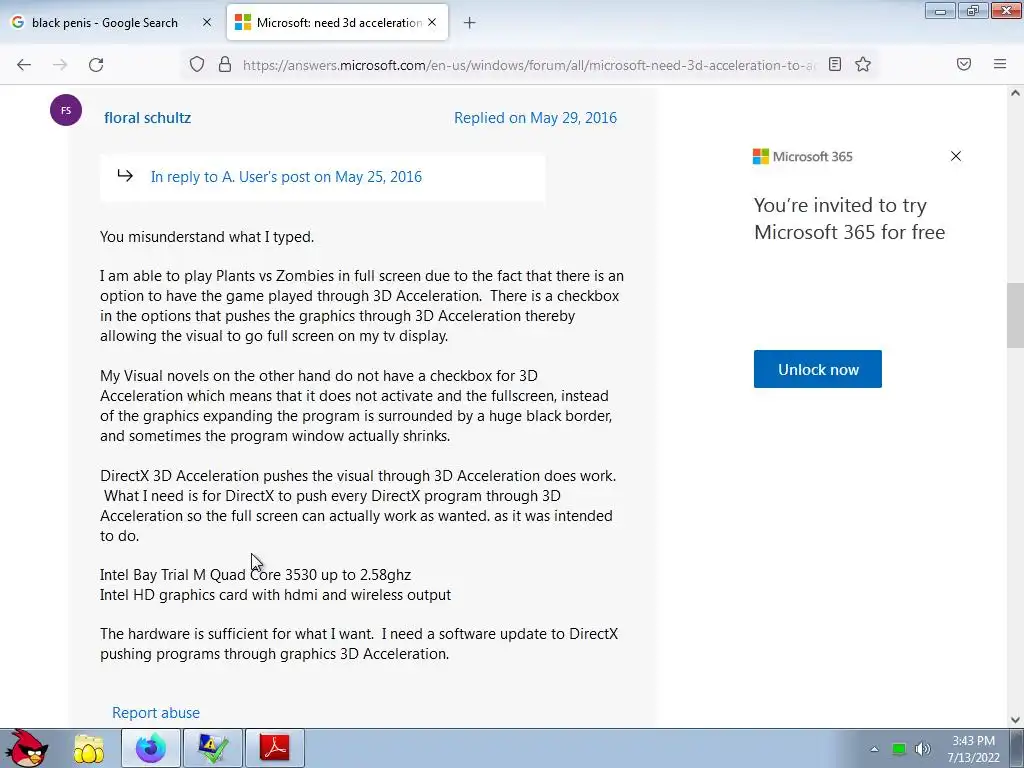
Task: Dismiss the Microsoft 365 ad with X
Action: pos(956,156)
